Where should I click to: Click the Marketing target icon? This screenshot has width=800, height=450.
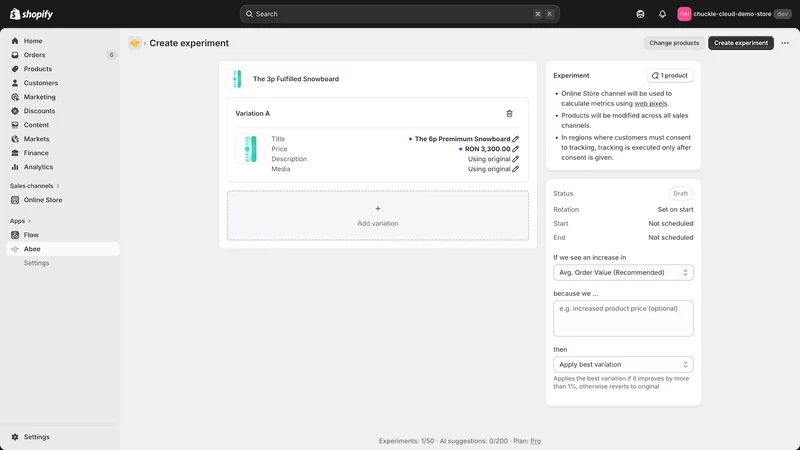tap(15, 97)
